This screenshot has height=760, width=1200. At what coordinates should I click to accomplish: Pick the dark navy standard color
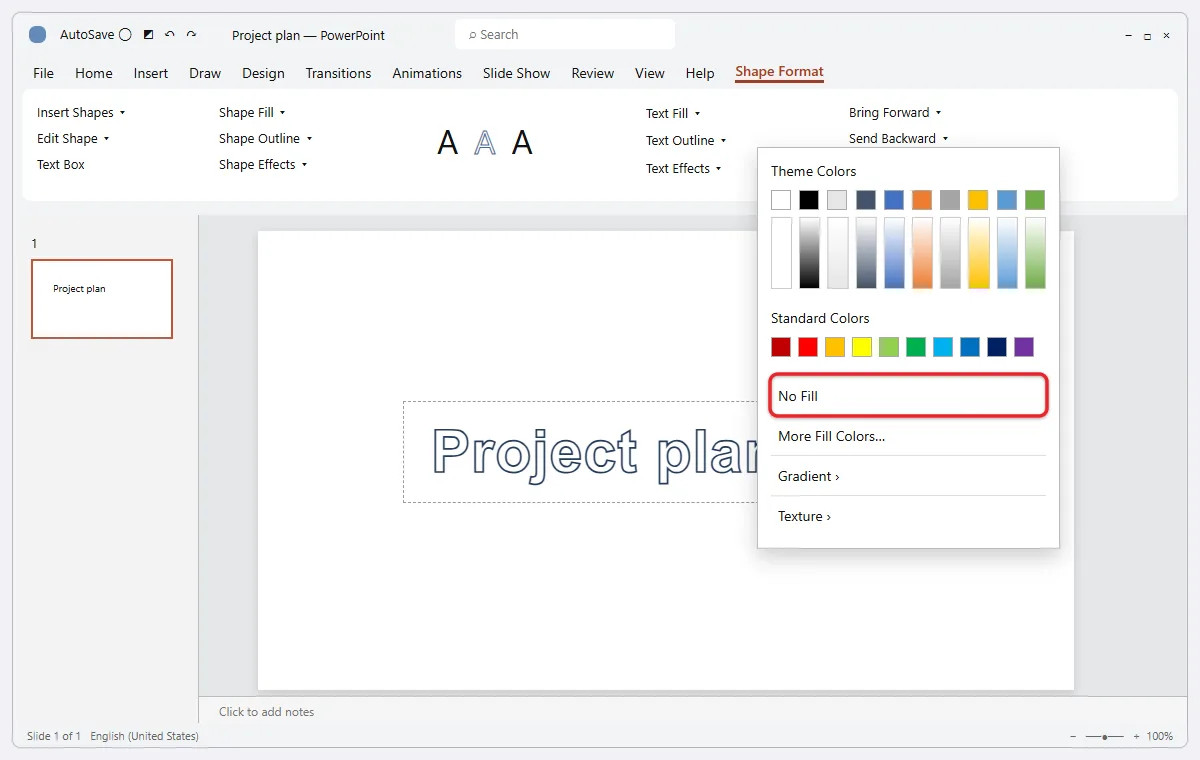pyautogui.click(x=997, y=347)
